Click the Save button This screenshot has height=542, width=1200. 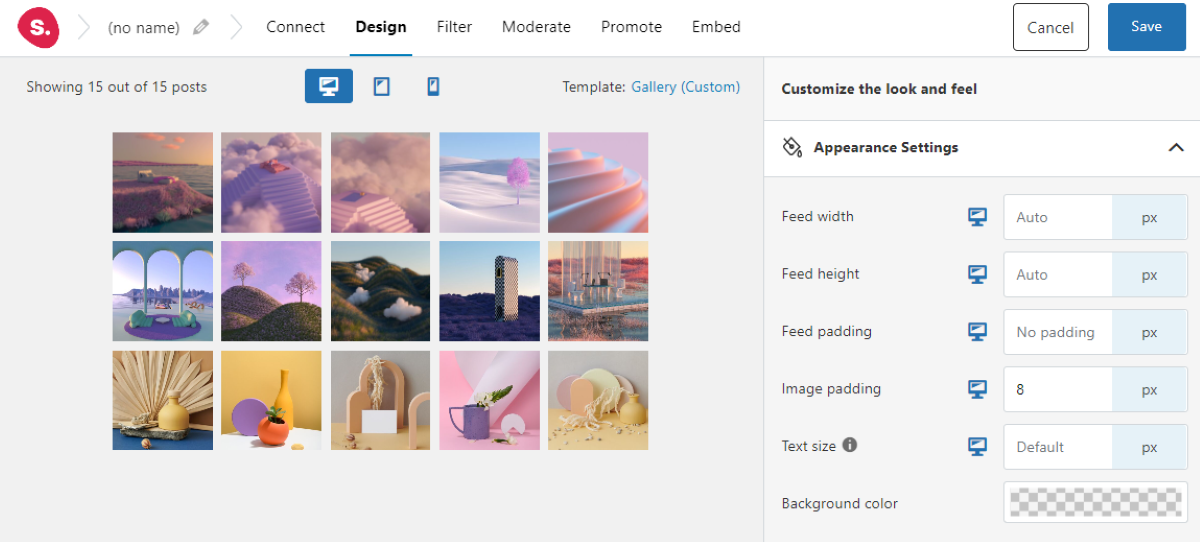pos(1146,27)
